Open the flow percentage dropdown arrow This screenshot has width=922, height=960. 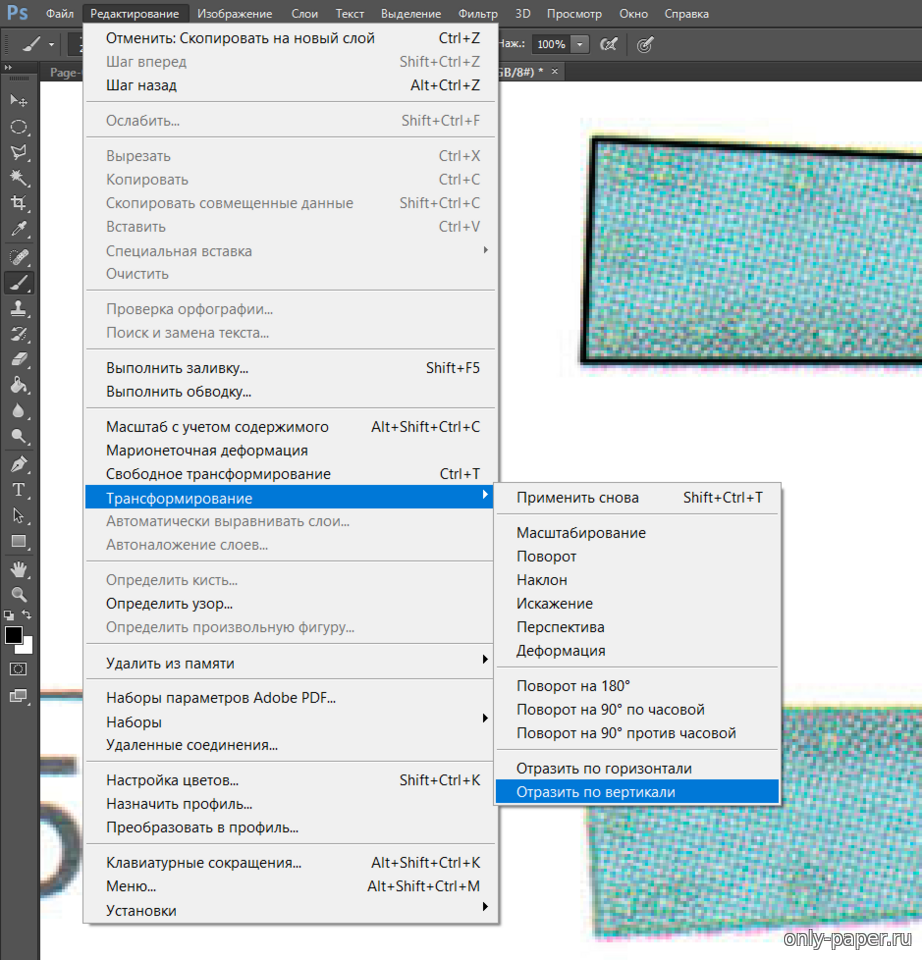click(581, 45)
